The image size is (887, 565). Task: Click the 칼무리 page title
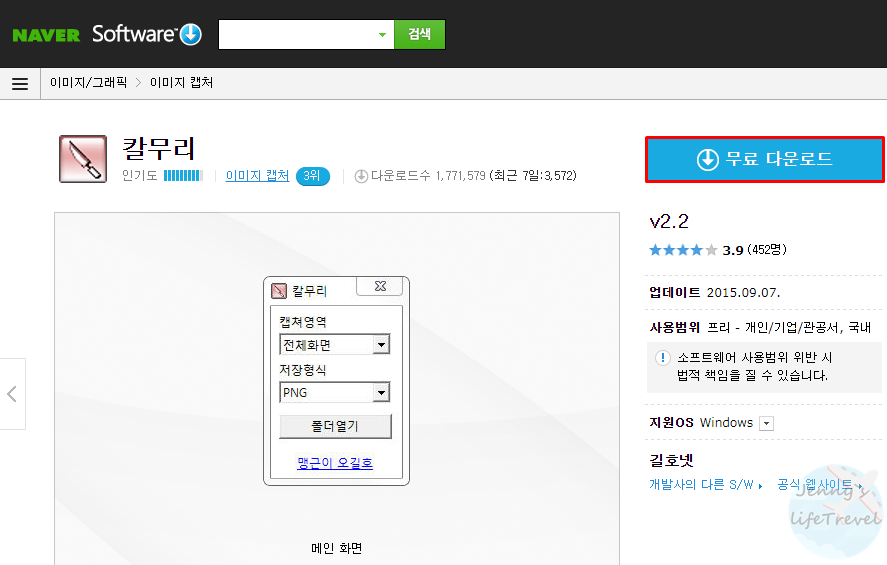coord(159,149)
